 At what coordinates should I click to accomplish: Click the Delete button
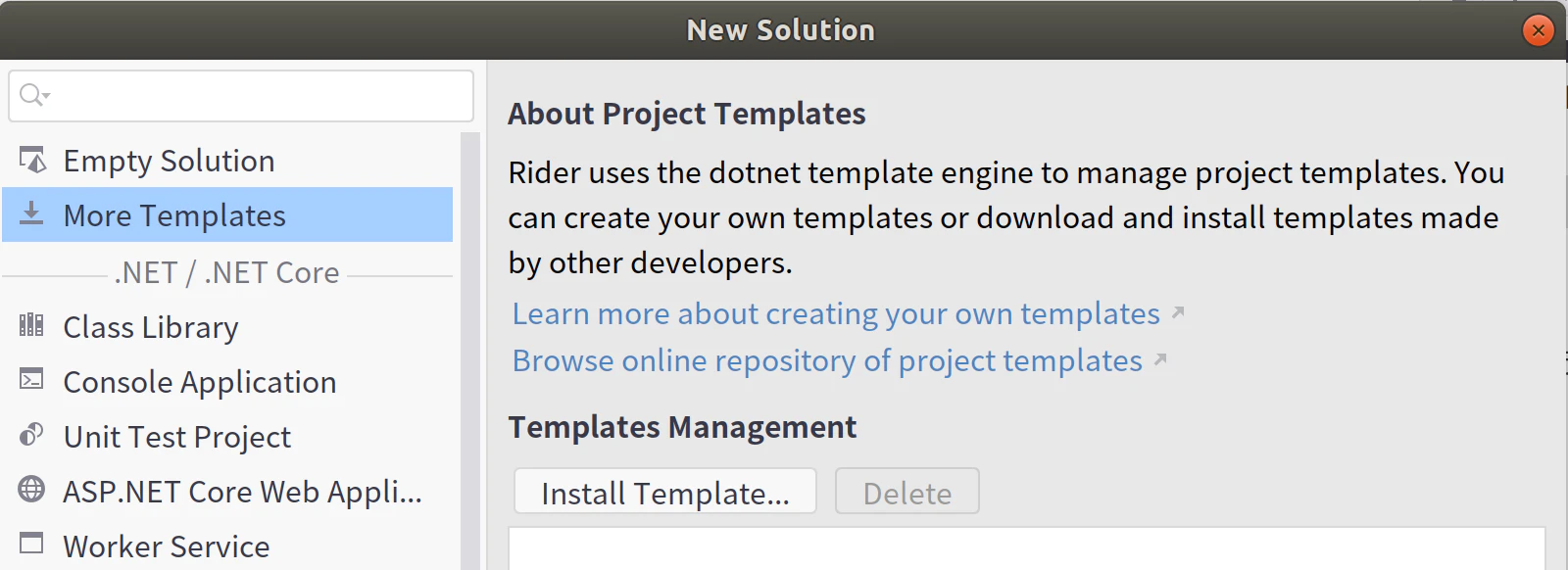click(907, 492)
